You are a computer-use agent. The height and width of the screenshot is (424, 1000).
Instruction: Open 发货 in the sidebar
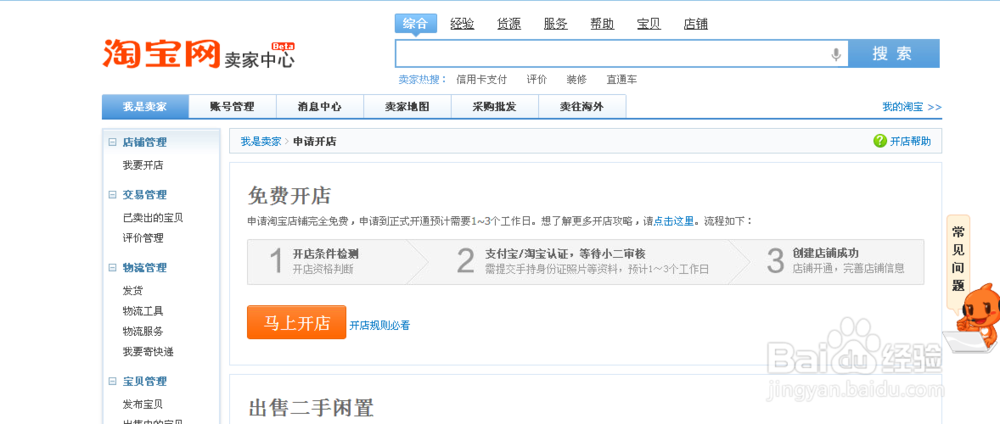point(133,290)
